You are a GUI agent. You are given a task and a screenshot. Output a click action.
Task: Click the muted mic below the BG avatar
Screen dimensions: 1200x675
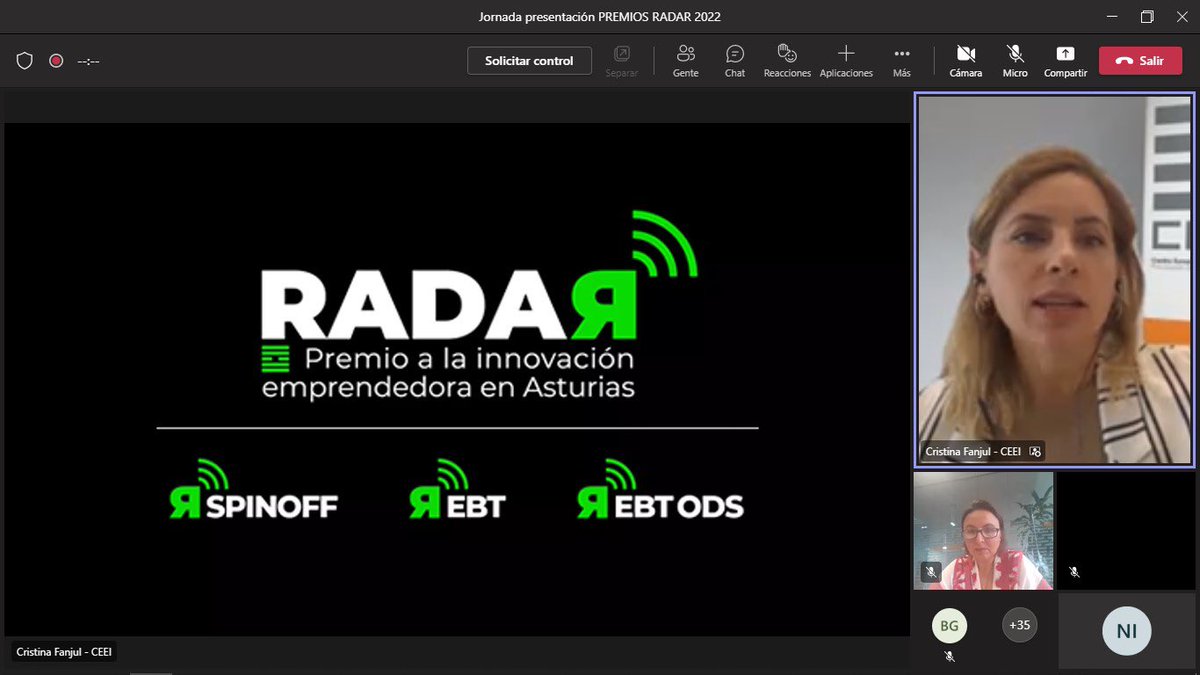point(949,655)
